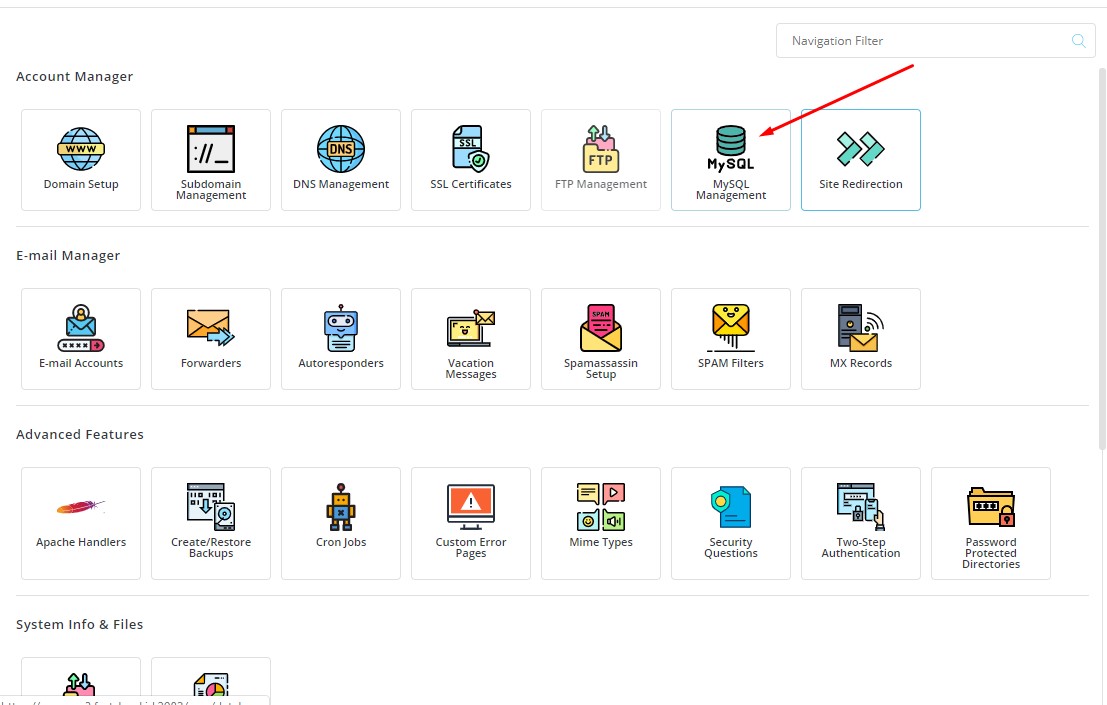Open the MX Records icon
Image resolution: width=1107 pixels, height=705 pixels.
click(x=861, y=328)
